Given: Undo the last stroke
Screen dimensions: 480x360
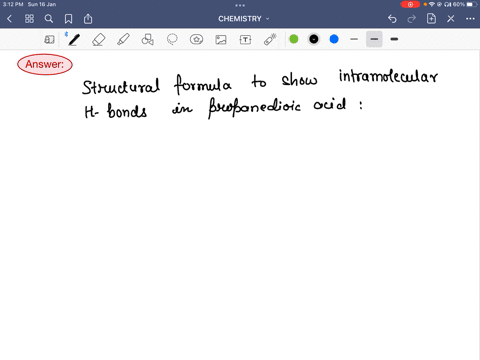Looking at the screenshot, I should [392, 19].
